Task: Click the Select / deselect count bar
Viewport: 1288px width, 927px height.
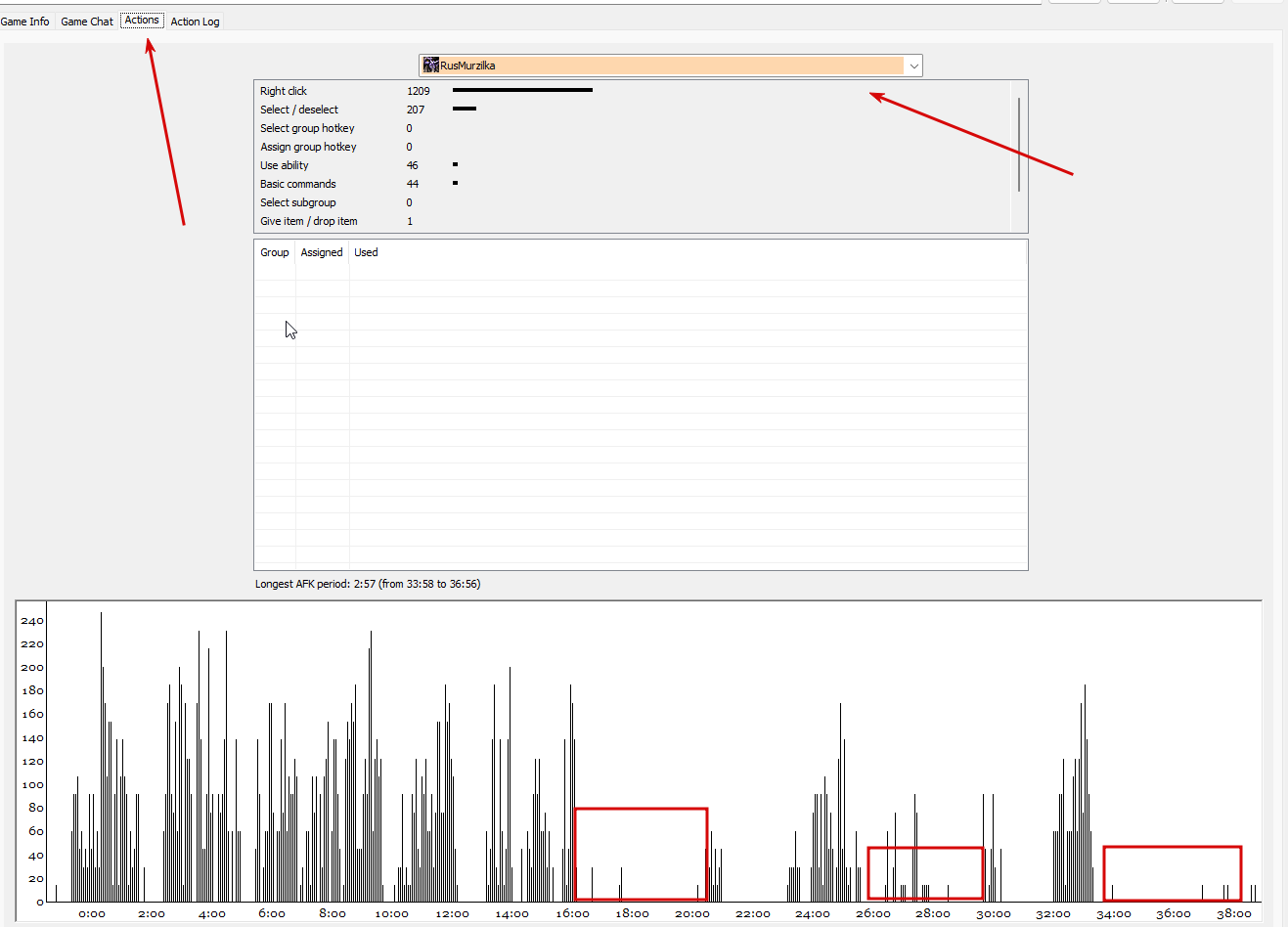Action: pos(465,109)
